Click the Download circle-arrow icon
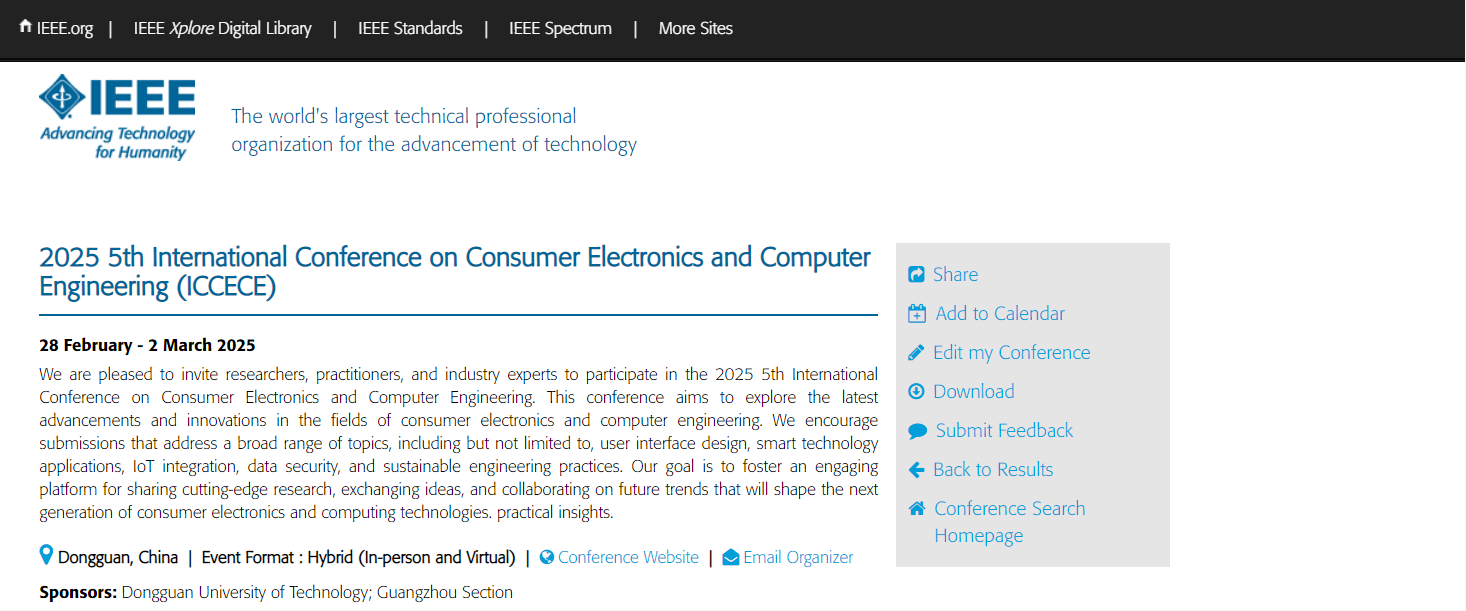 [x=916, y=391]
